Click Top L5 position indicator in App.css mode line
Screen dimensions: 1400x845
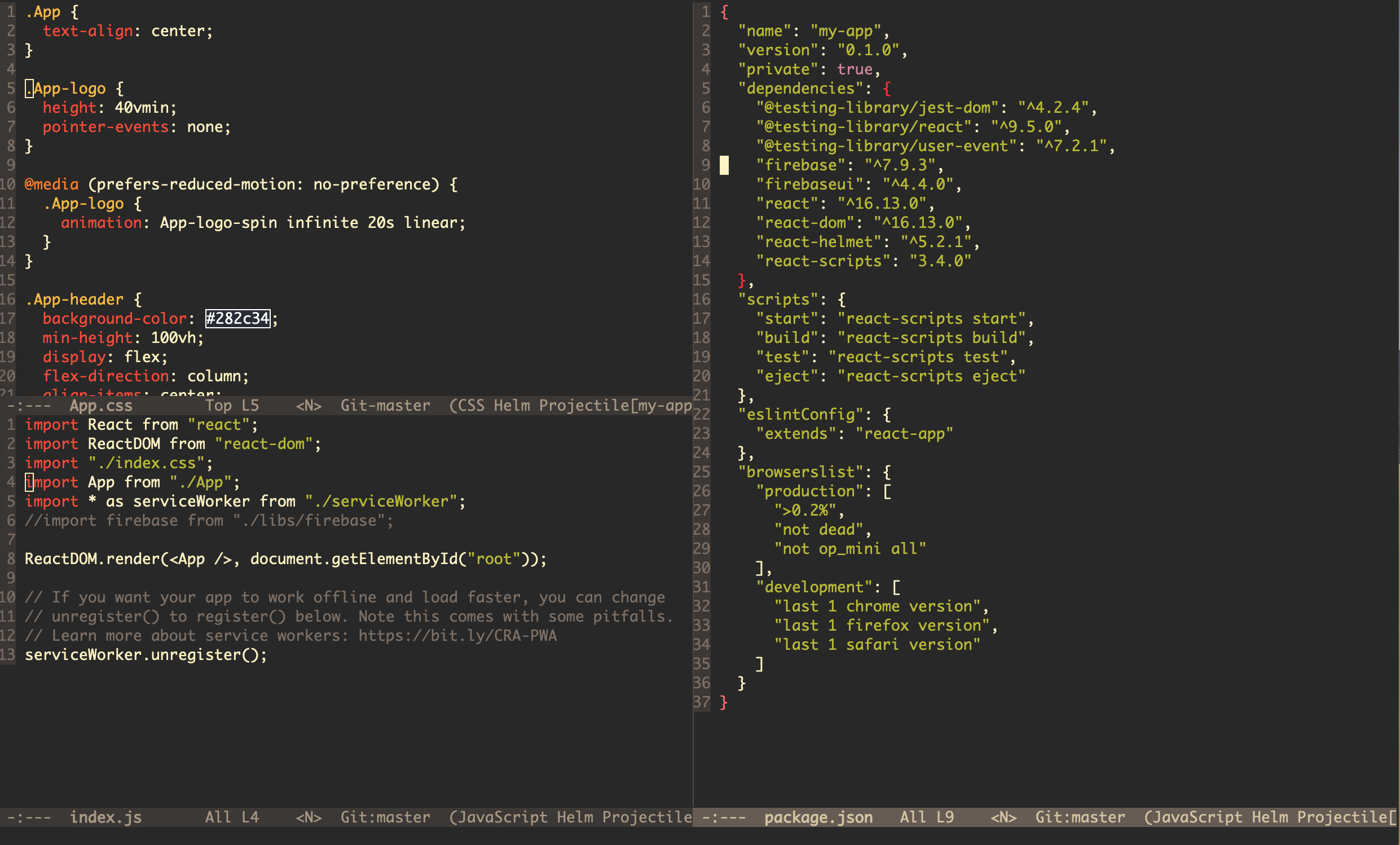click(x=232, y=405)
